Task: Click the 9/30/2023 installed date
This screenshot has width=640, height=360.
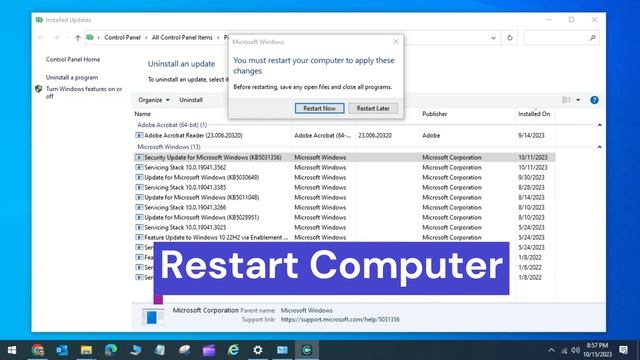Action: [531, 177]
